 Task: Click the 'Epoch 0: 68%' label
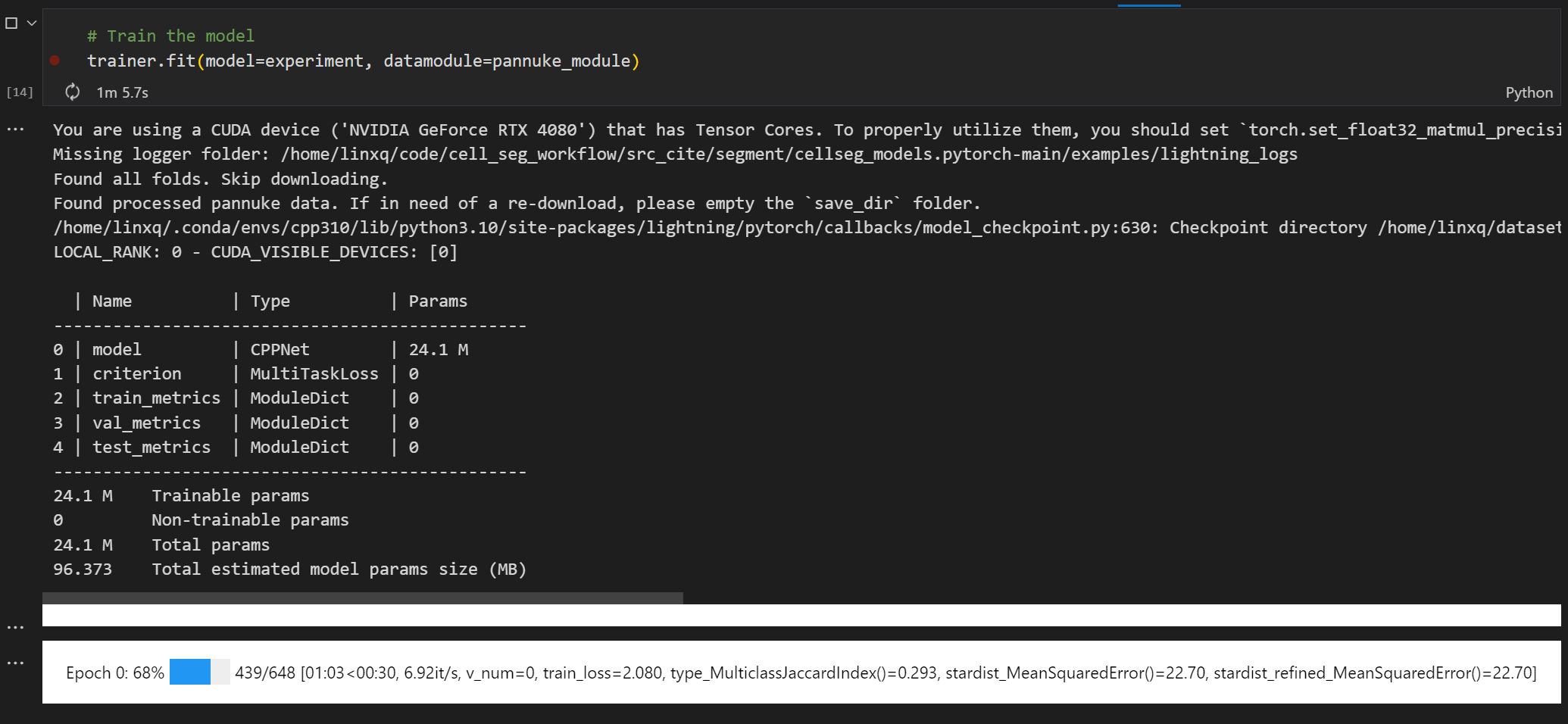(115, 673)
